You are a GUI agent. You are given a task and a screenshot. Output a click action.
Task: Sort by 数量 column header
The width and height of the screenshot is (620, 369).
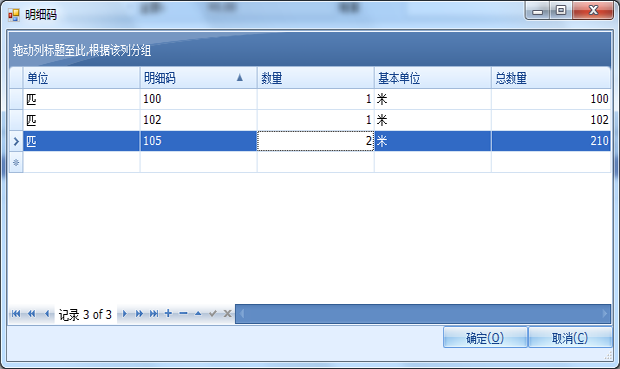316,78
